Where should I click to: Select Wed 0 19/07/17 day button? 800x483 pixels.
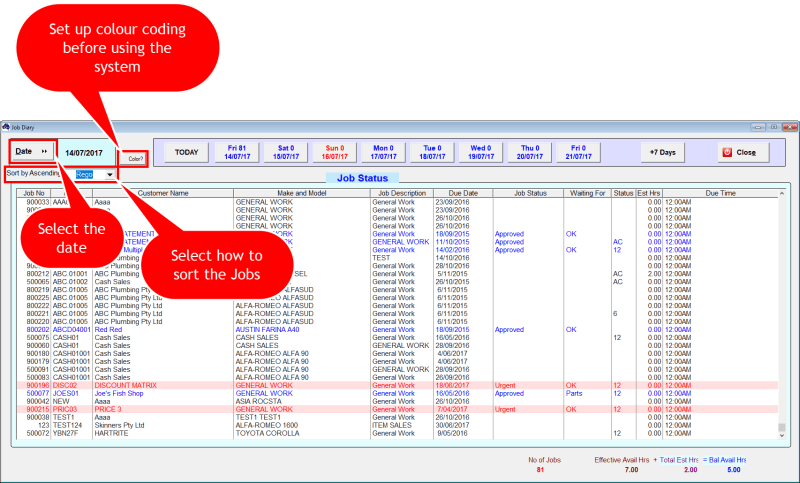pos(481,152)
